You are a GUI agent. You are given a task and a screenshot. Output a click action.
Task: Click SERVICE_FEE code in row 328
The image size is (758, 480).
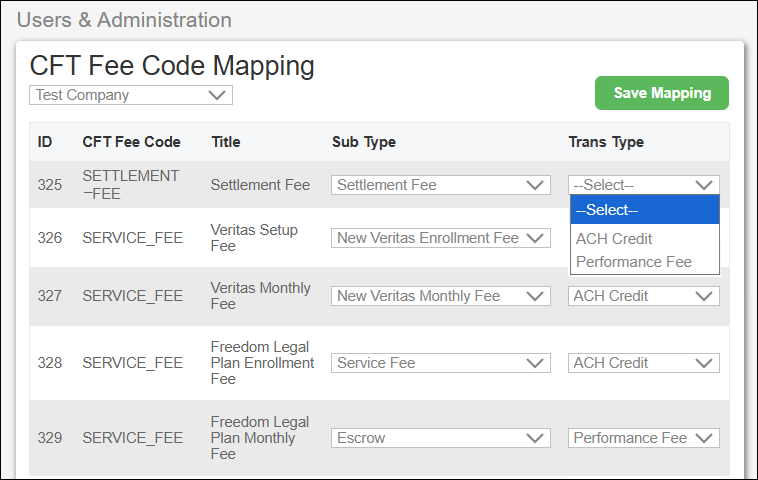132,363
